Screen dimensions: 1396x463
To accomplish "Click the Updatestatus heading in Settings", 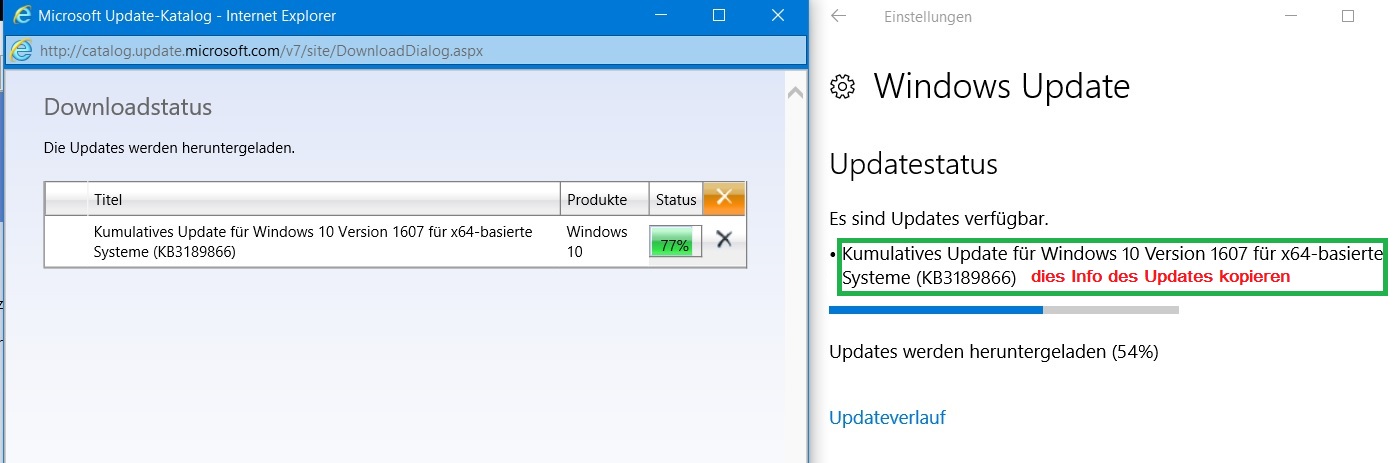I will point(914,164).
